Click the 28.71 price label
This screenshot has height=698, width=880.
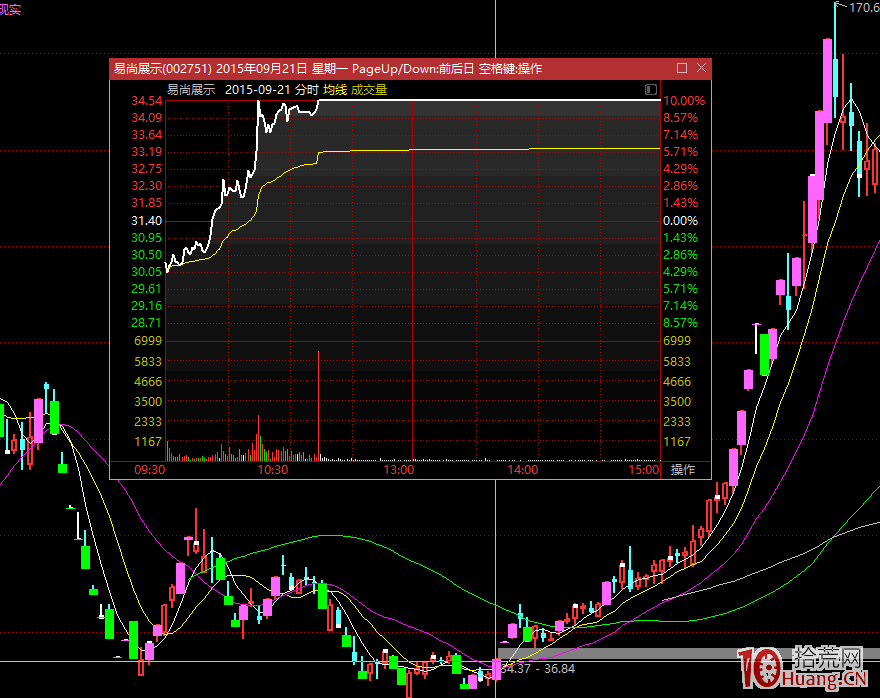146,323
